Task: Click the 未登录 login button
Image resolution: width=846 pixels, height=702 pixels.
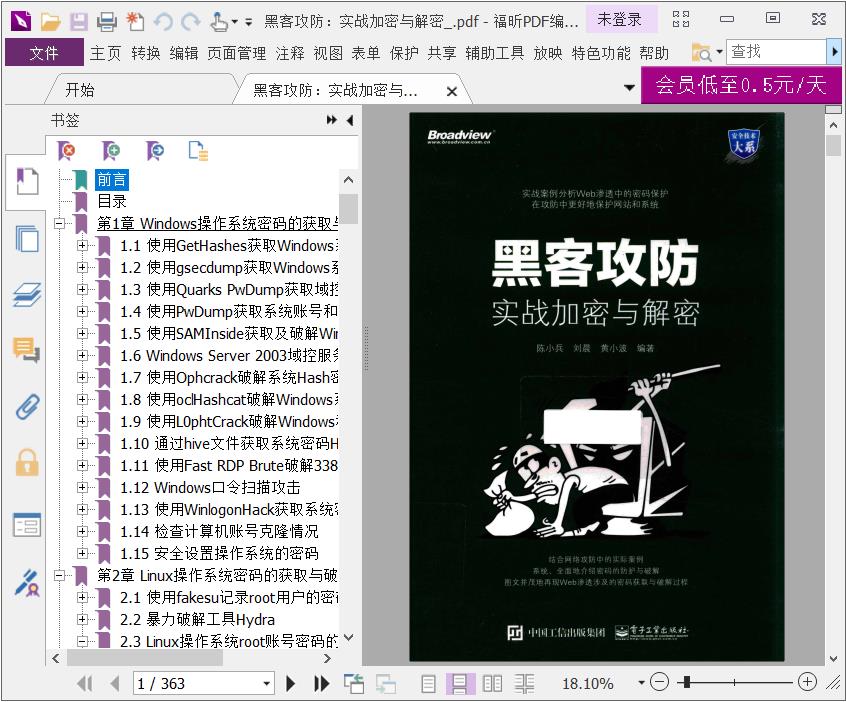Action: (620, 20)
